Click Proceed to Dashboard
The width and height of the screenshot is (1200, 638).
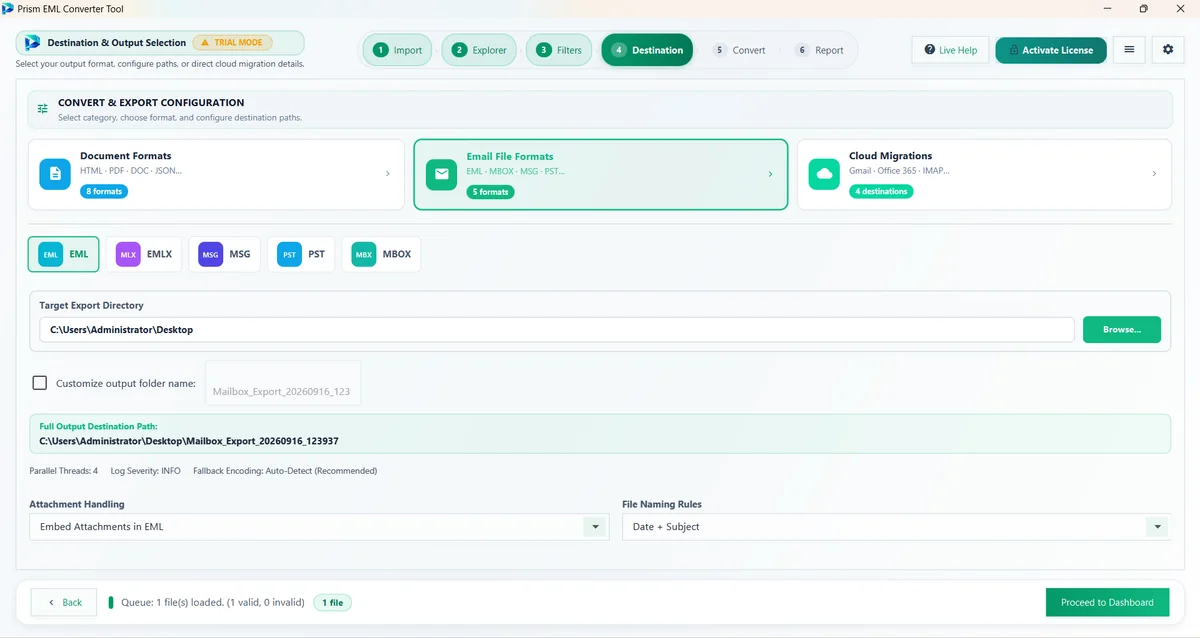(1107, 602)
